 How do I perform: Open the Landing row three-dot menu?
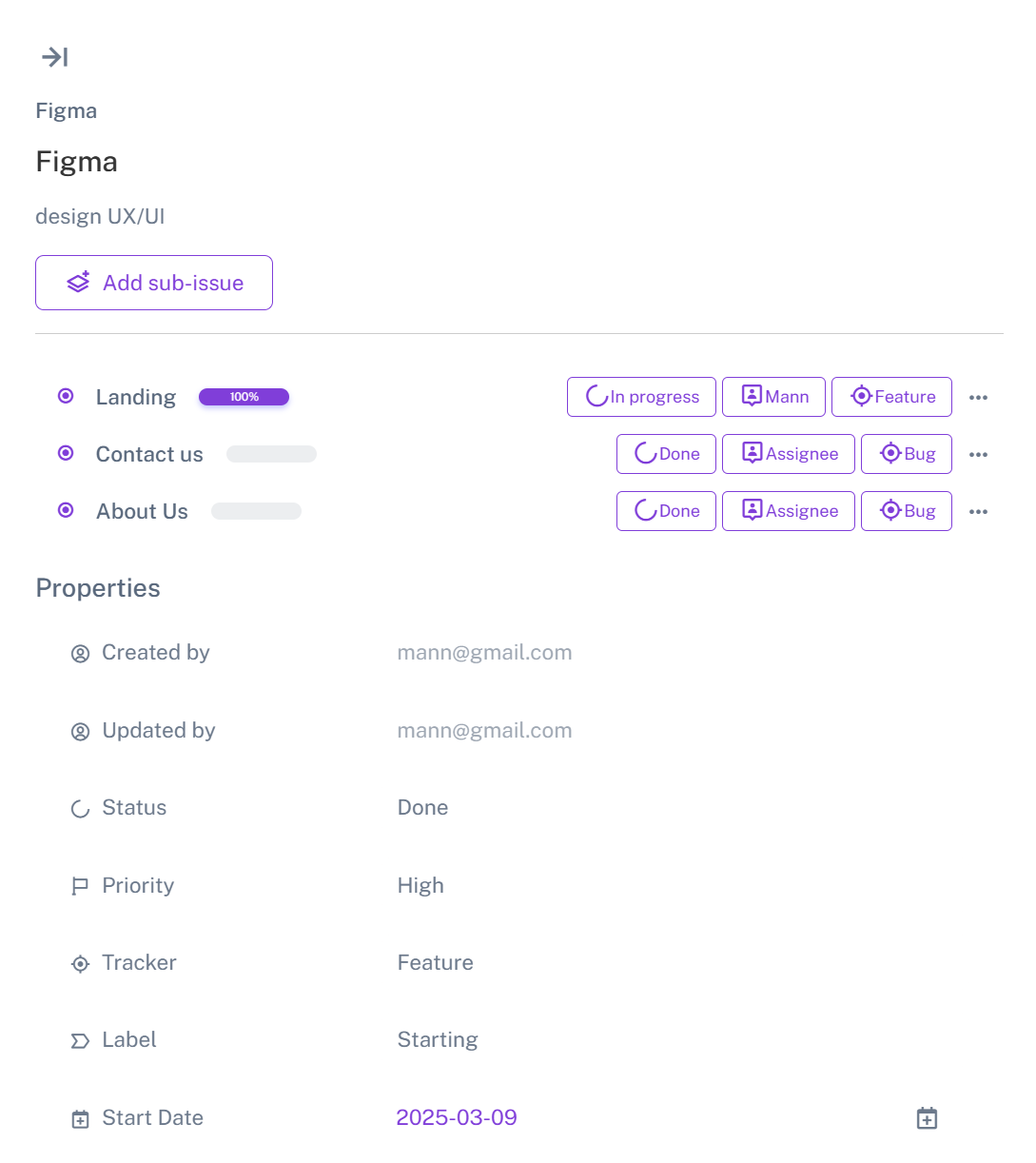978,398
